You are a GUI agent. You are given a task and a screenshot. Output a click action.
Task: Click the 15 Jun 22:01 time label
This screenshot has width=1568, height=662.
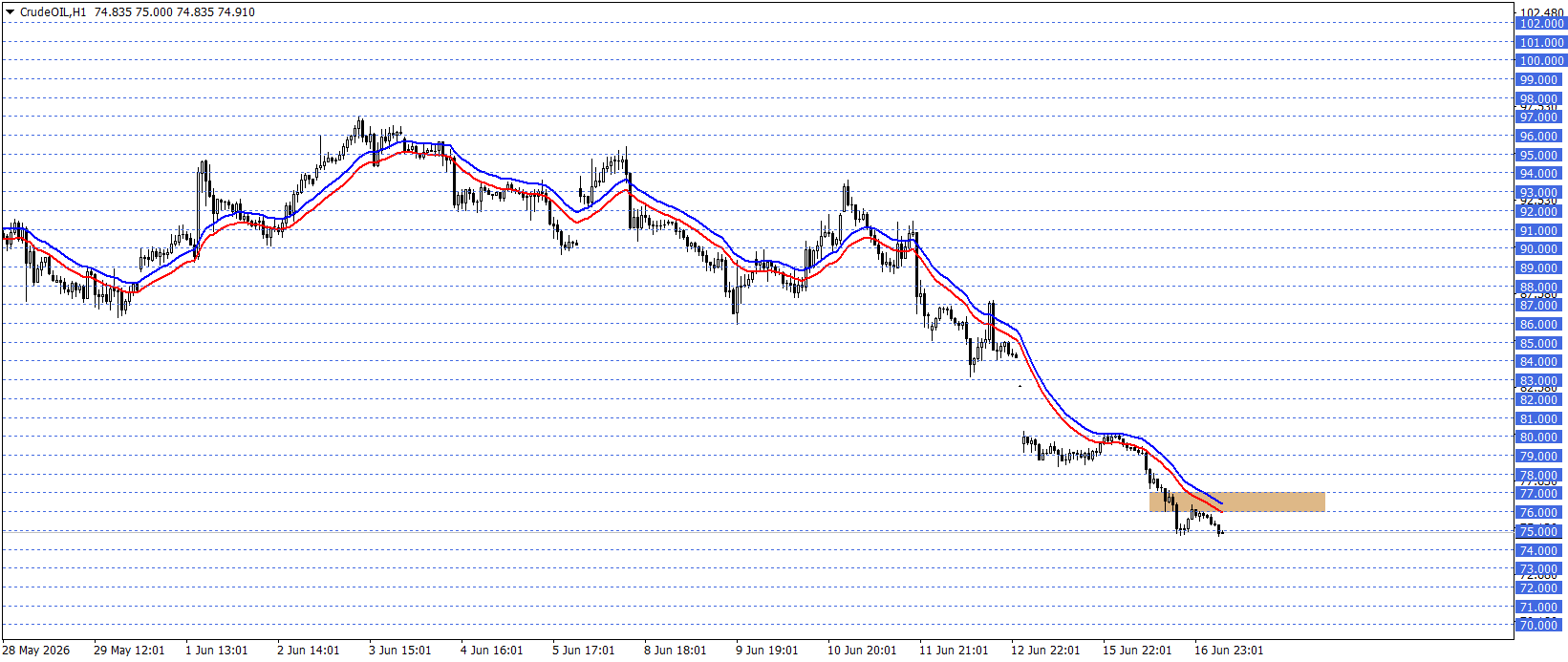tap(1137, 651)
